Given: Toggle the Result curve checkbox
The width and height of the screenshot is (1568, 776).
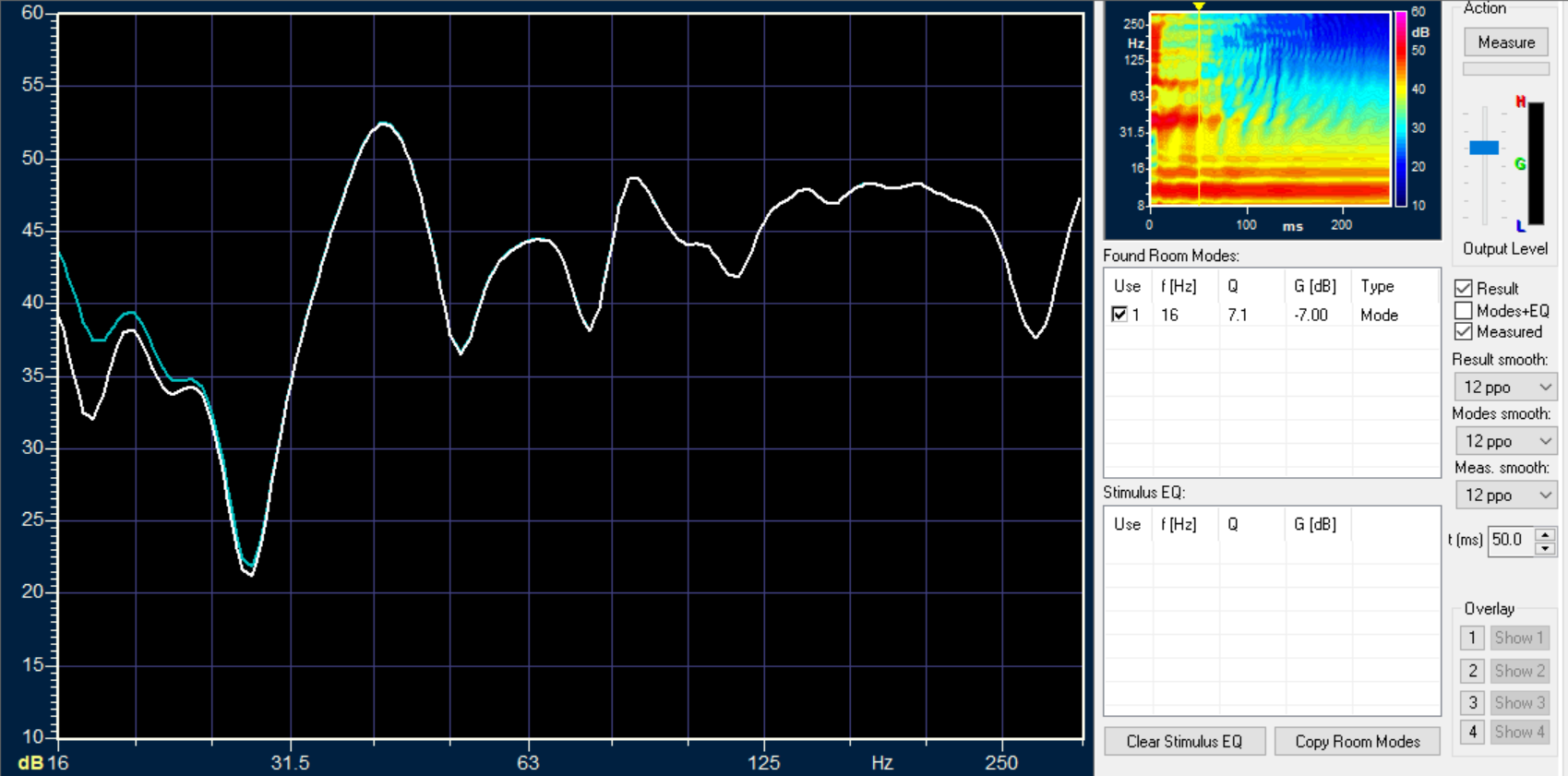Looking at the screenshot, I should [x=1463, y=289].
